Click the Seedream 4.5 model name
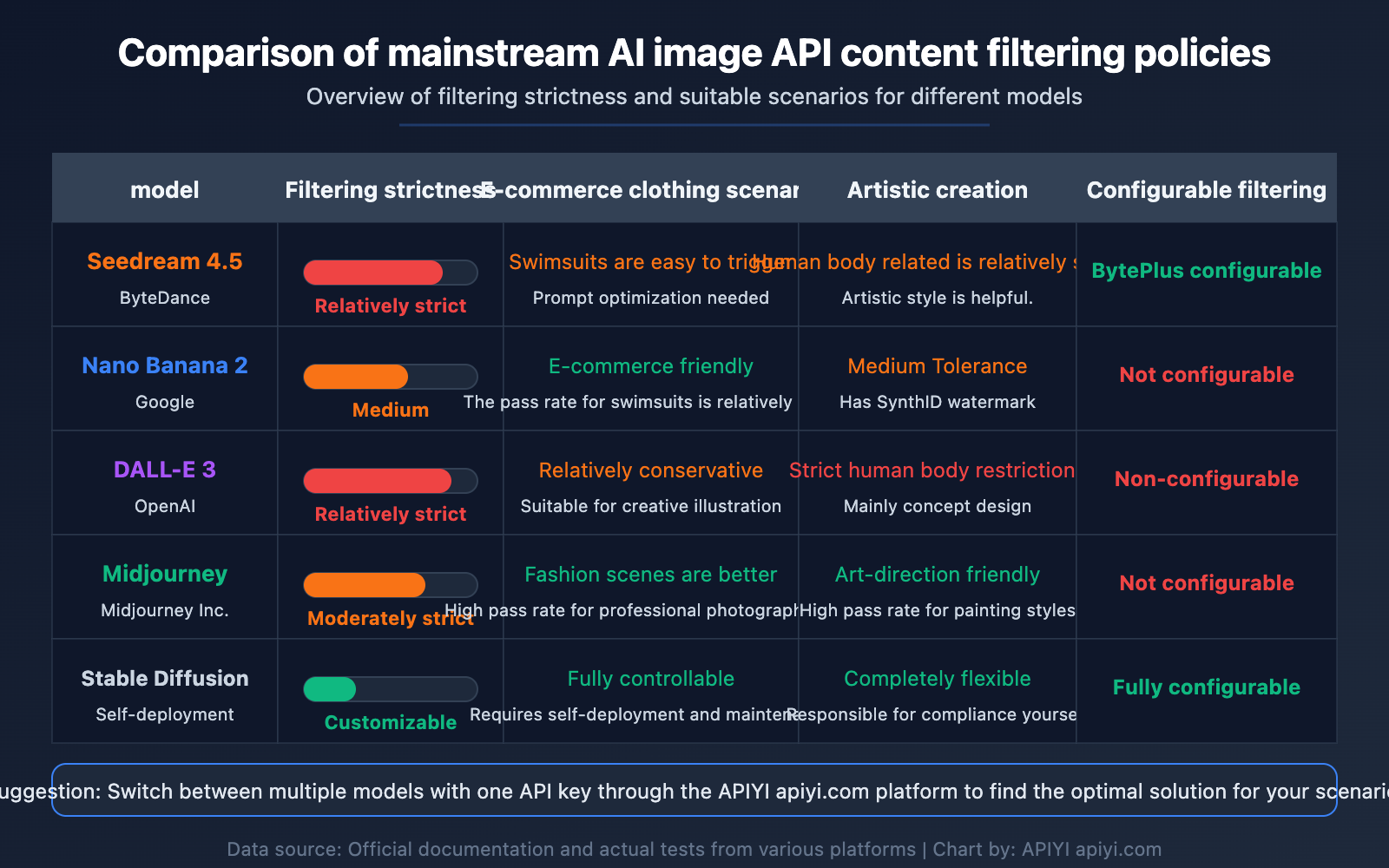 coord(164,261)
